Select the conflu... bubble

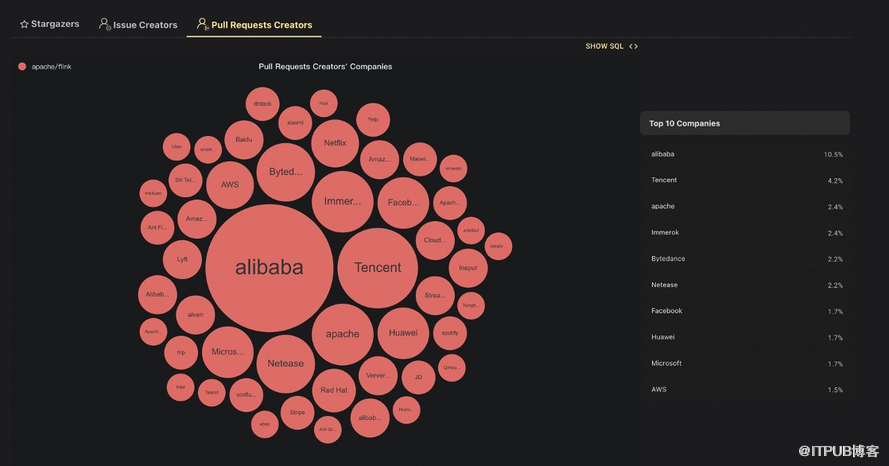click(246, 395)
